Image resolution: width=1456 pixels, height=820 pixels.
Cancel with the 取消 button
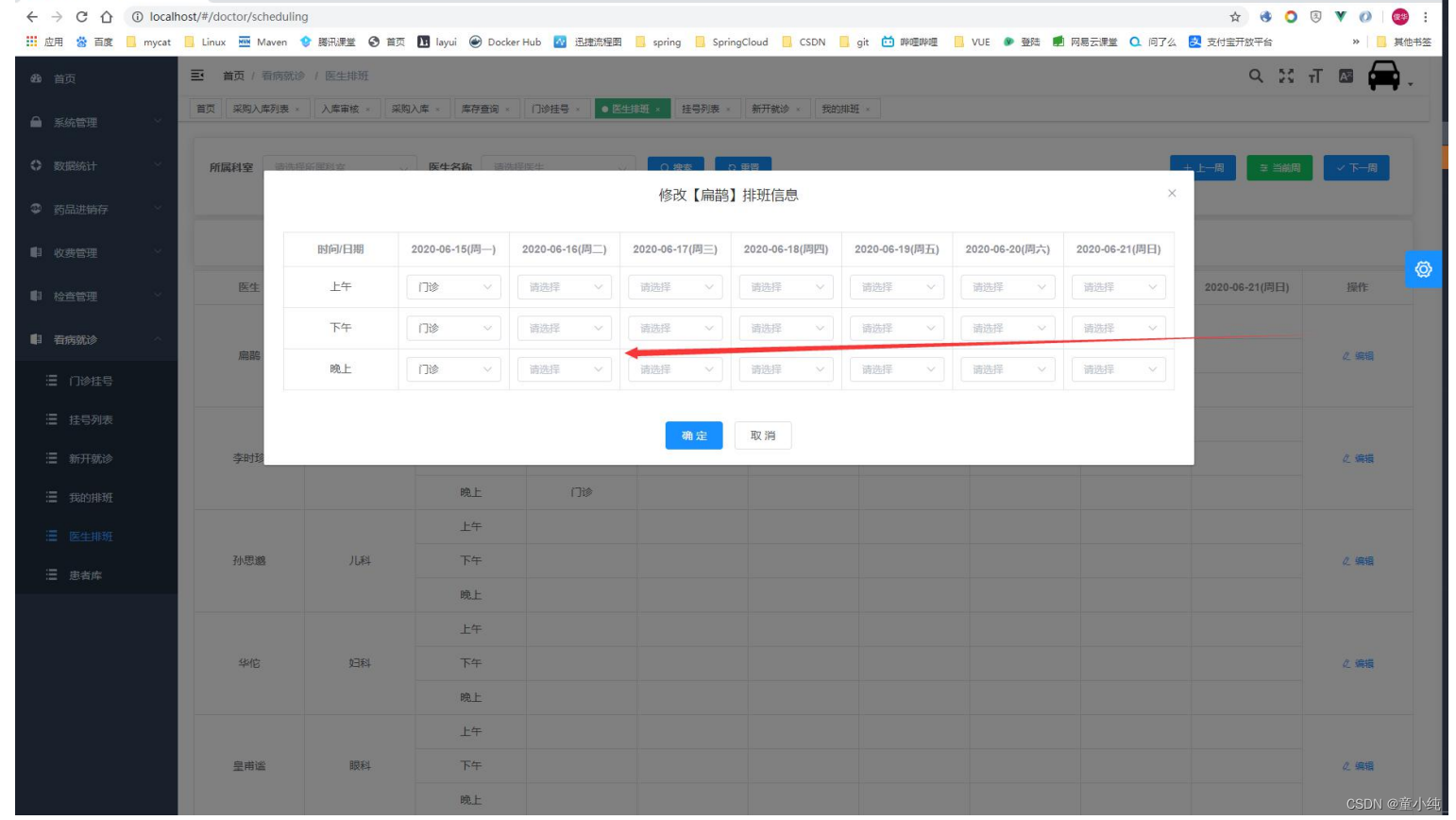(x=763, y=436)
